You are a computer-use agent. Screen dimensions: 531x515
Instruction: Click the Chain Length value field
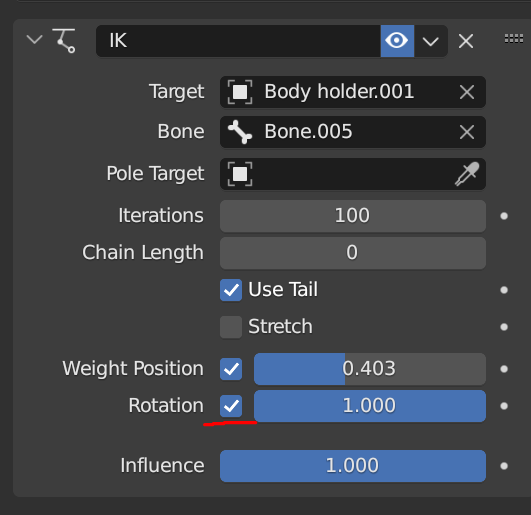353,253
